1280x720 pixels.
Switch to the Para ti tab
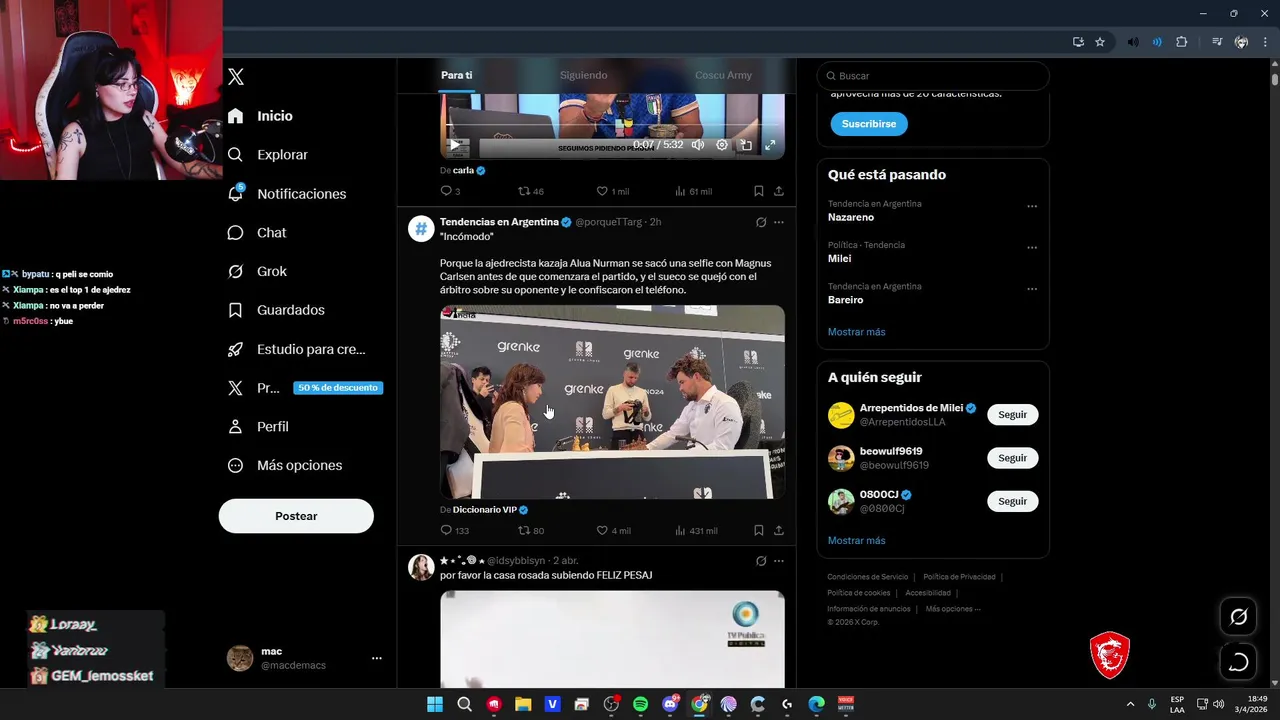pos(456,75)
